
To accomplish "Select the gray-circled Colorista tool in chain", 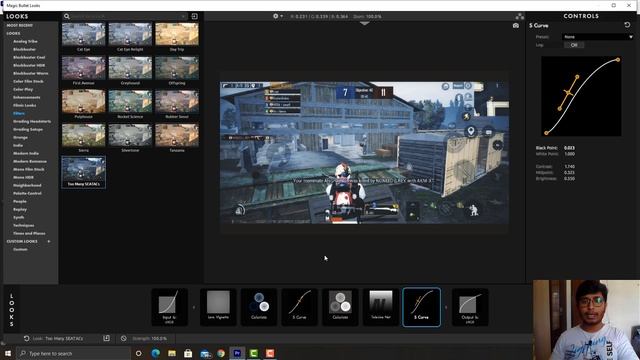I will pyautogui.click(x=340, y=307).
